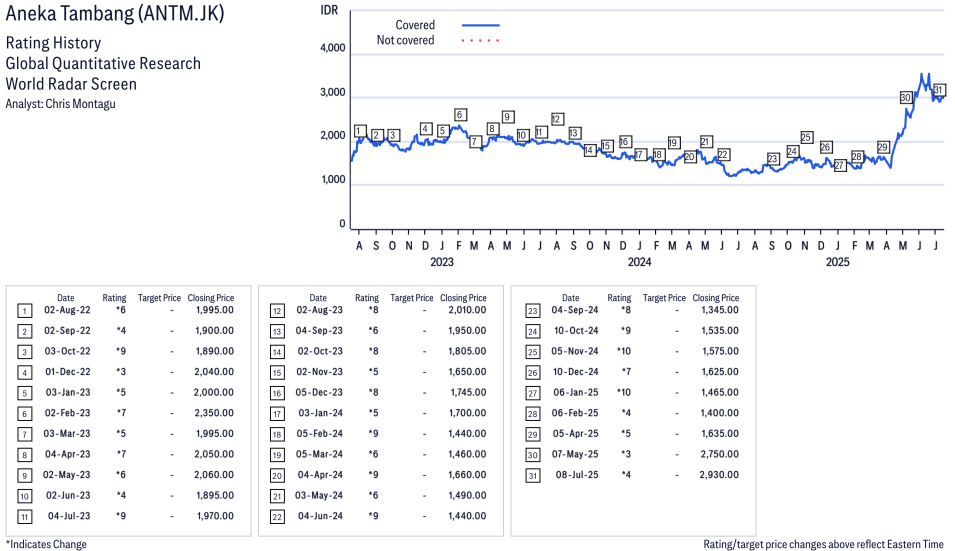Viewport: 955px width, 551px height.
Task: Click table index box 30 beside 07-May-25
Action: point(532,455)
